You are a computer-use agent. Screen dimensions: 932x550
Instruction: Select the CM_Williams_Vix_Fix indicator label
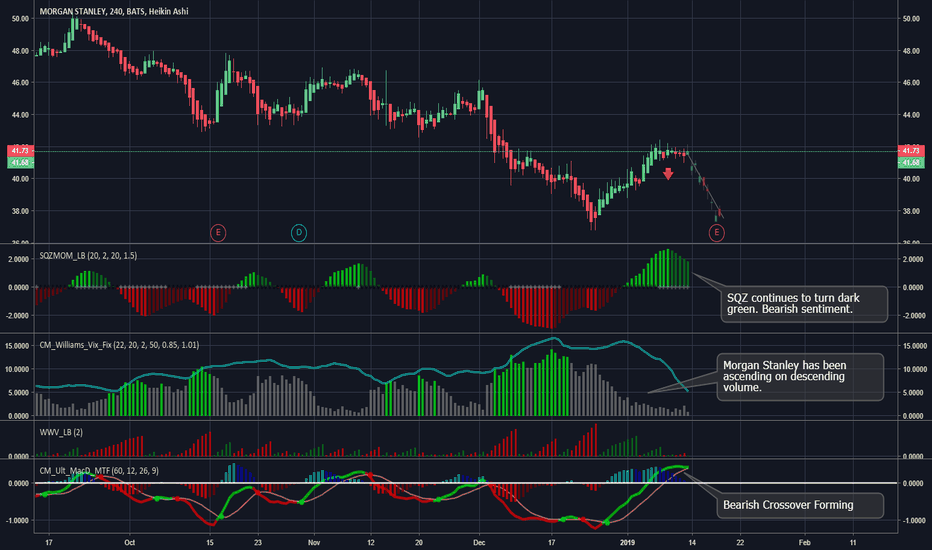[x=119, y=345]
